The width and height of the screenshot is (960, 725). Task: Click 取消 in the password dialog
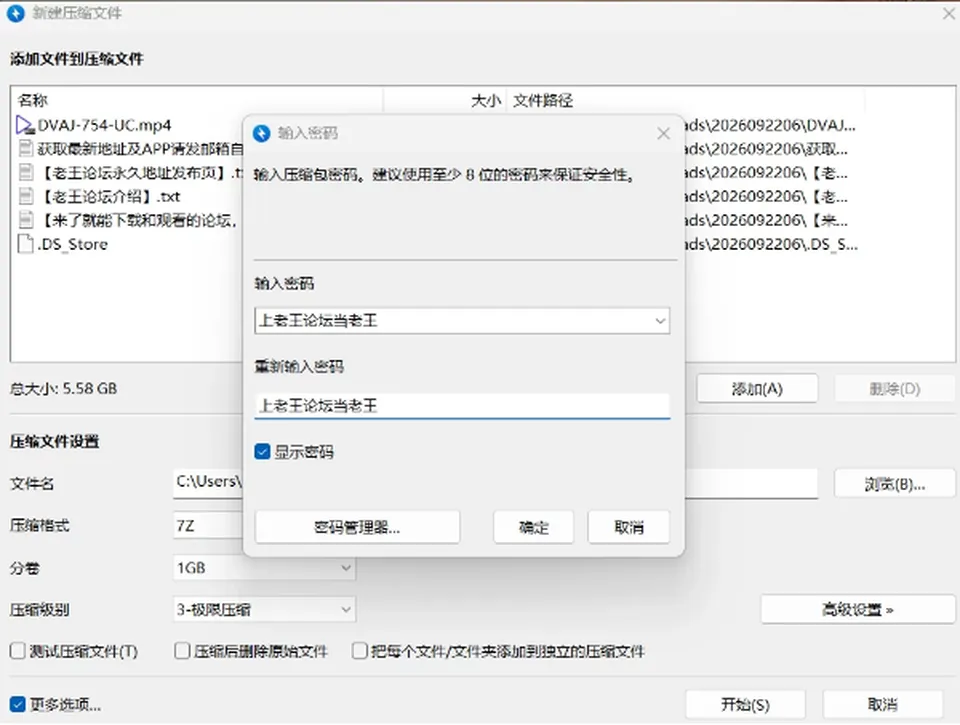(629, 527)
